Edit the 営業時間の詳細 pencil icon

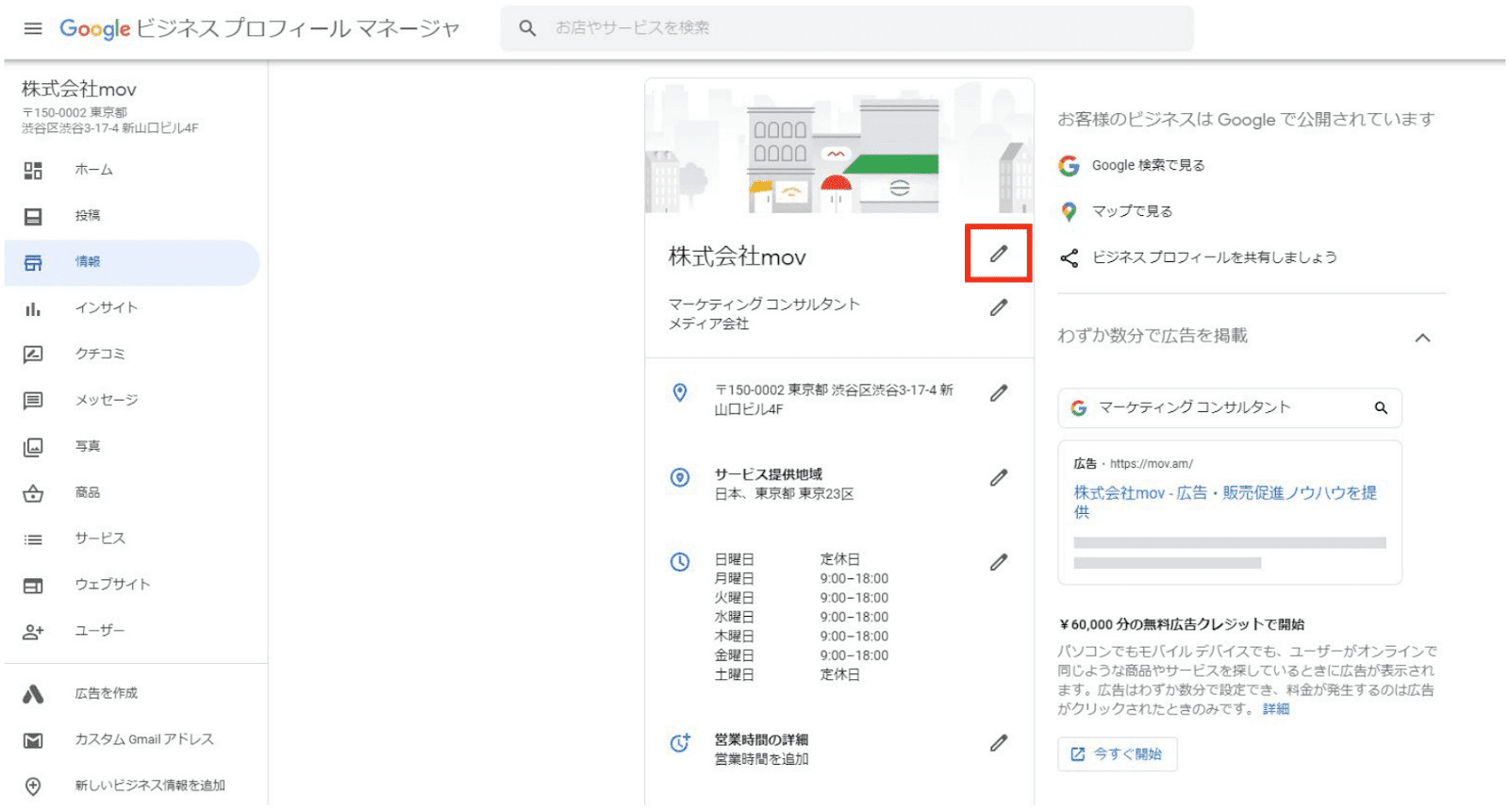click(999, 743)
